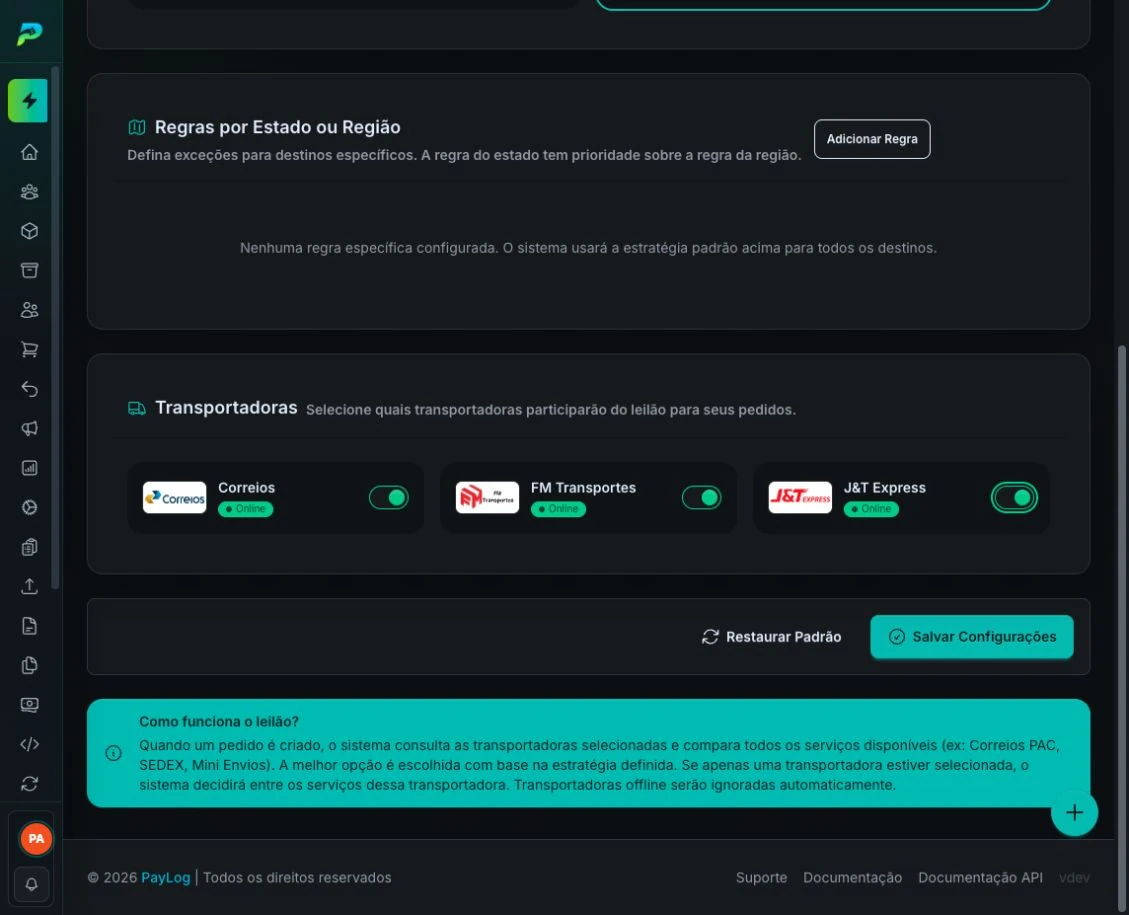Open the PA user avatar
The image size is (1129, 915).
[35, 839]
